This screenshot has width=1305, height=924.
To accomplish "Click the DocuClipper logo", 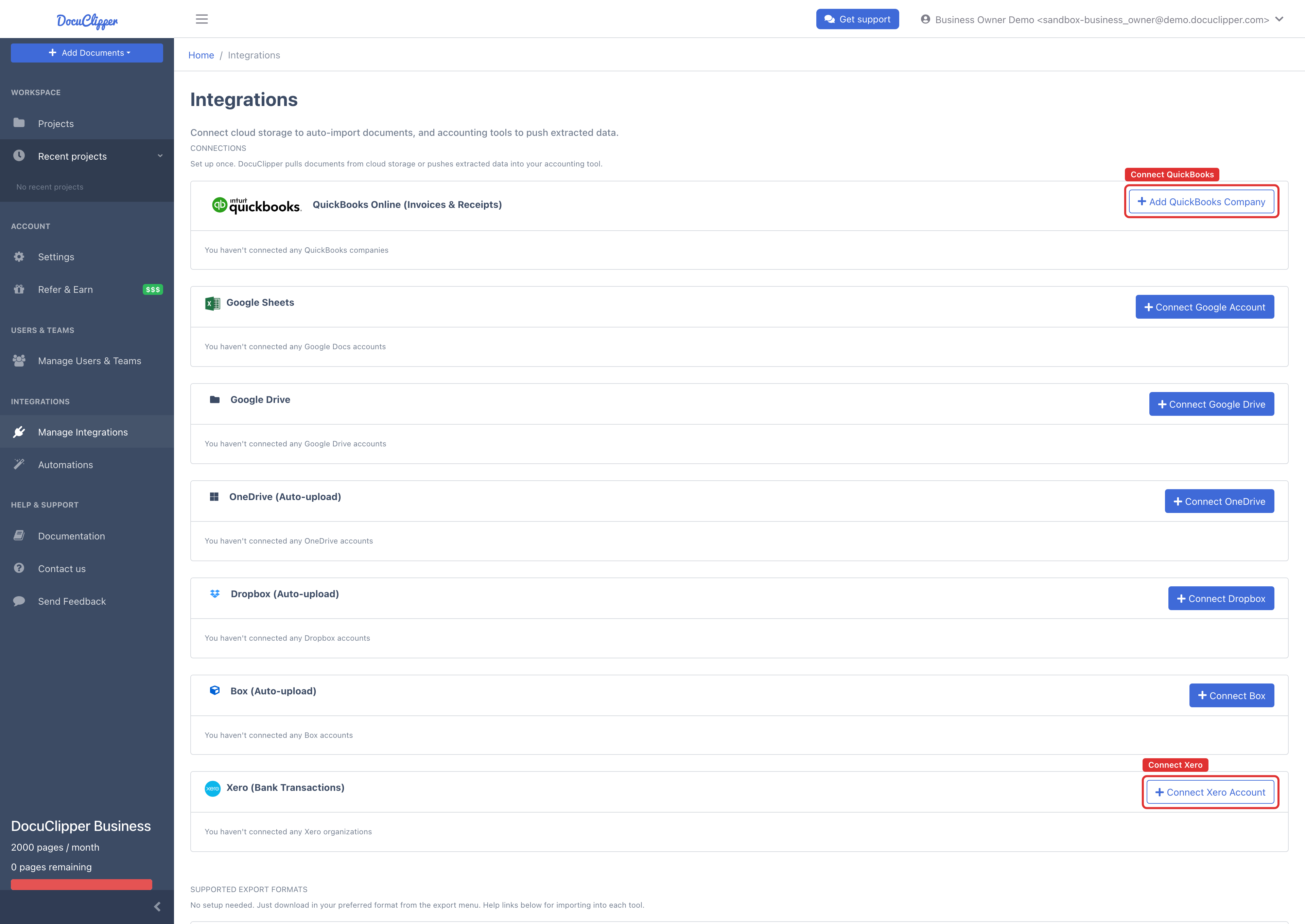I will [87, 21].
